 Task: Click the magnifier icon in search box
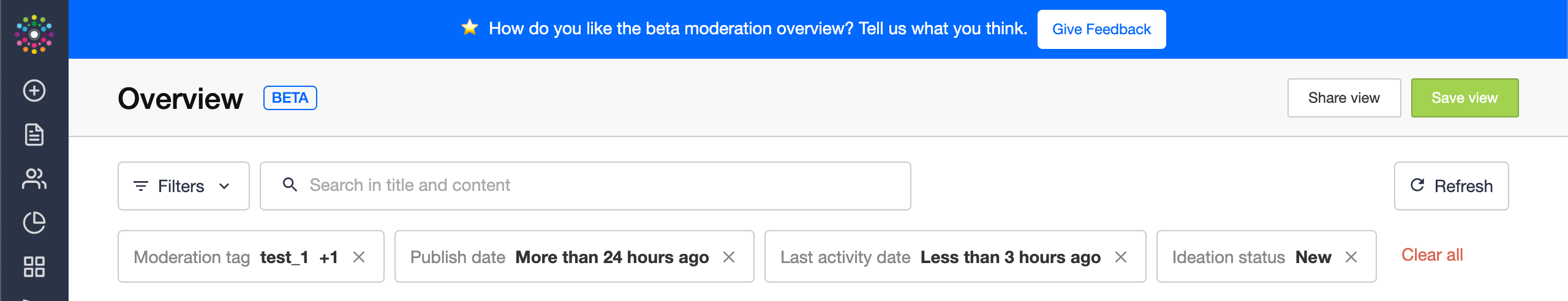click(290, 185)
